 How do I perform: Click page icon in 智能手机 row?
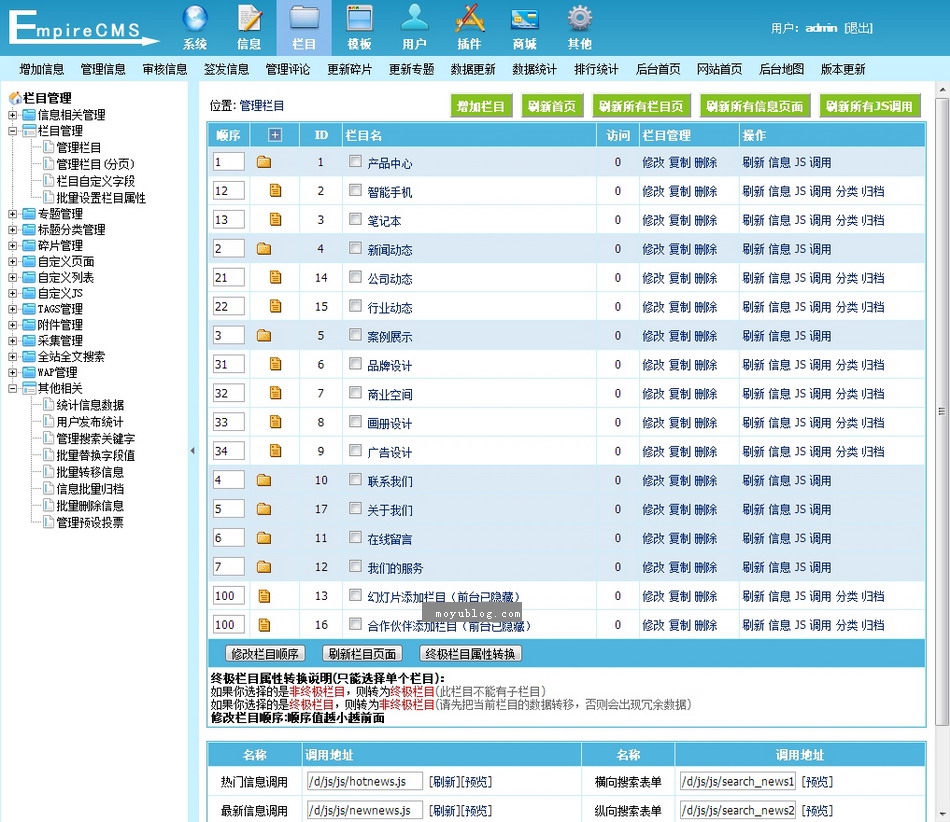[275, 191]
